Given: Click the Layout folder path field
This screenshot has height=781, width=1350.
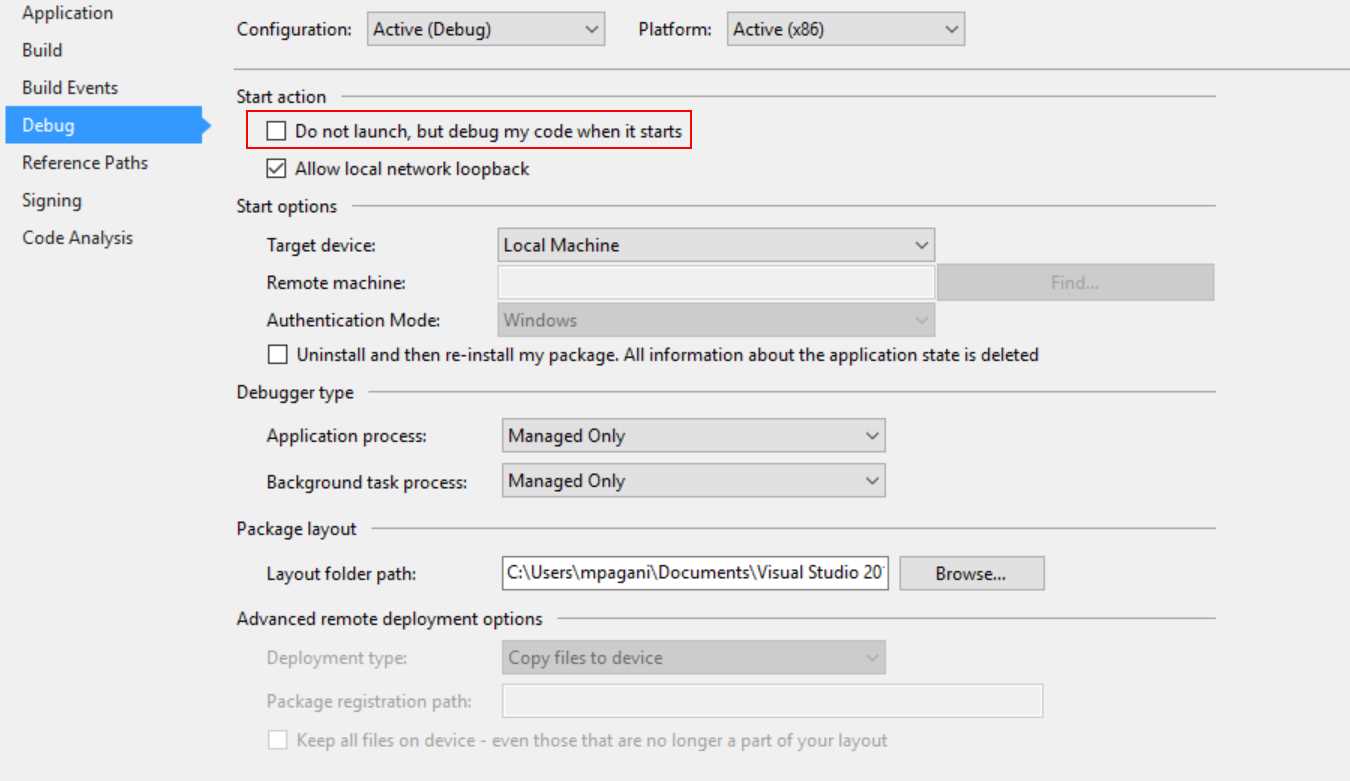Looking at the screenshot, I should point(694,573).
